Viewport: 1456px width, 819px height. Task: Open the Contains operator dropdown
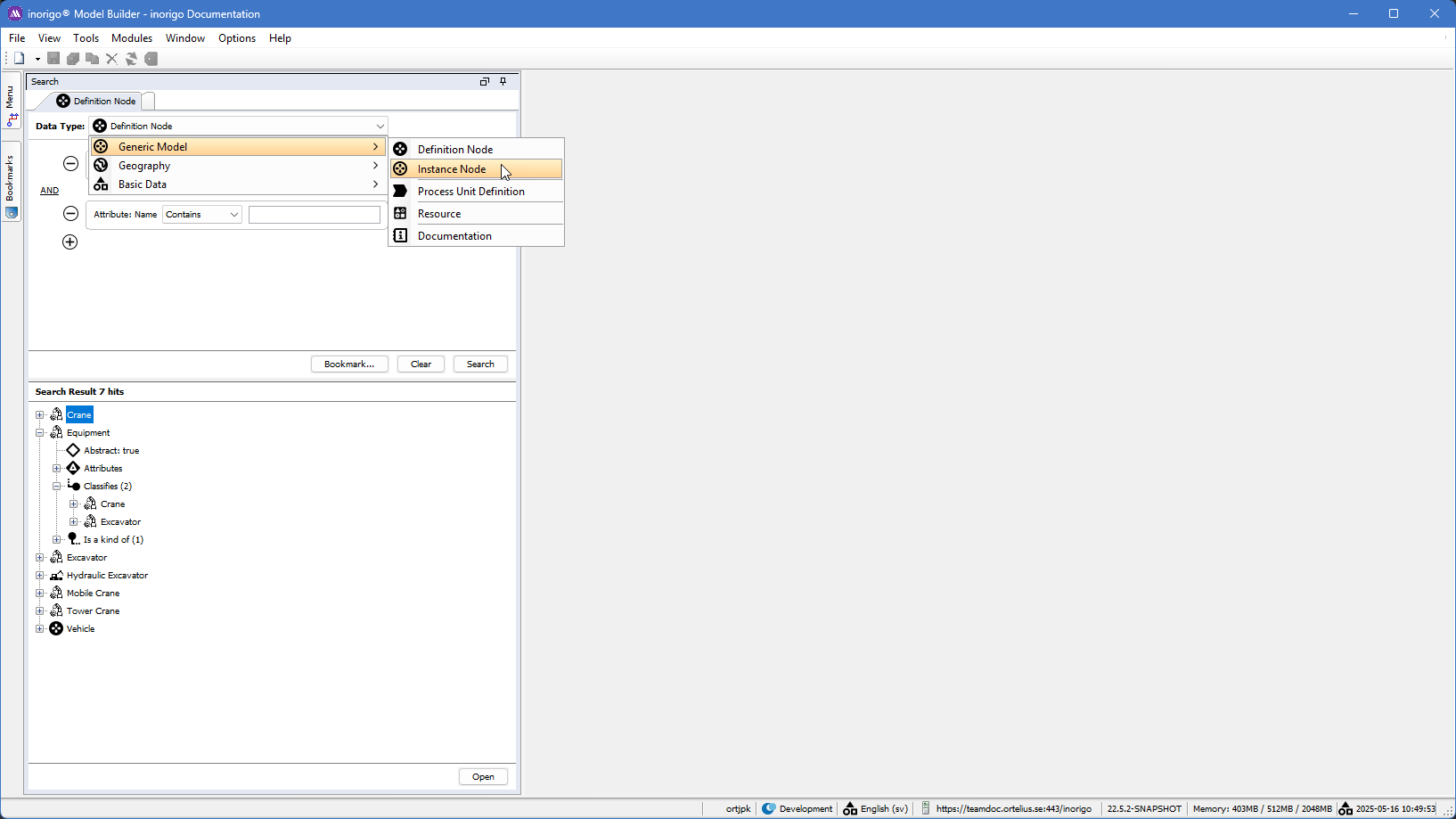click(202, 215)
